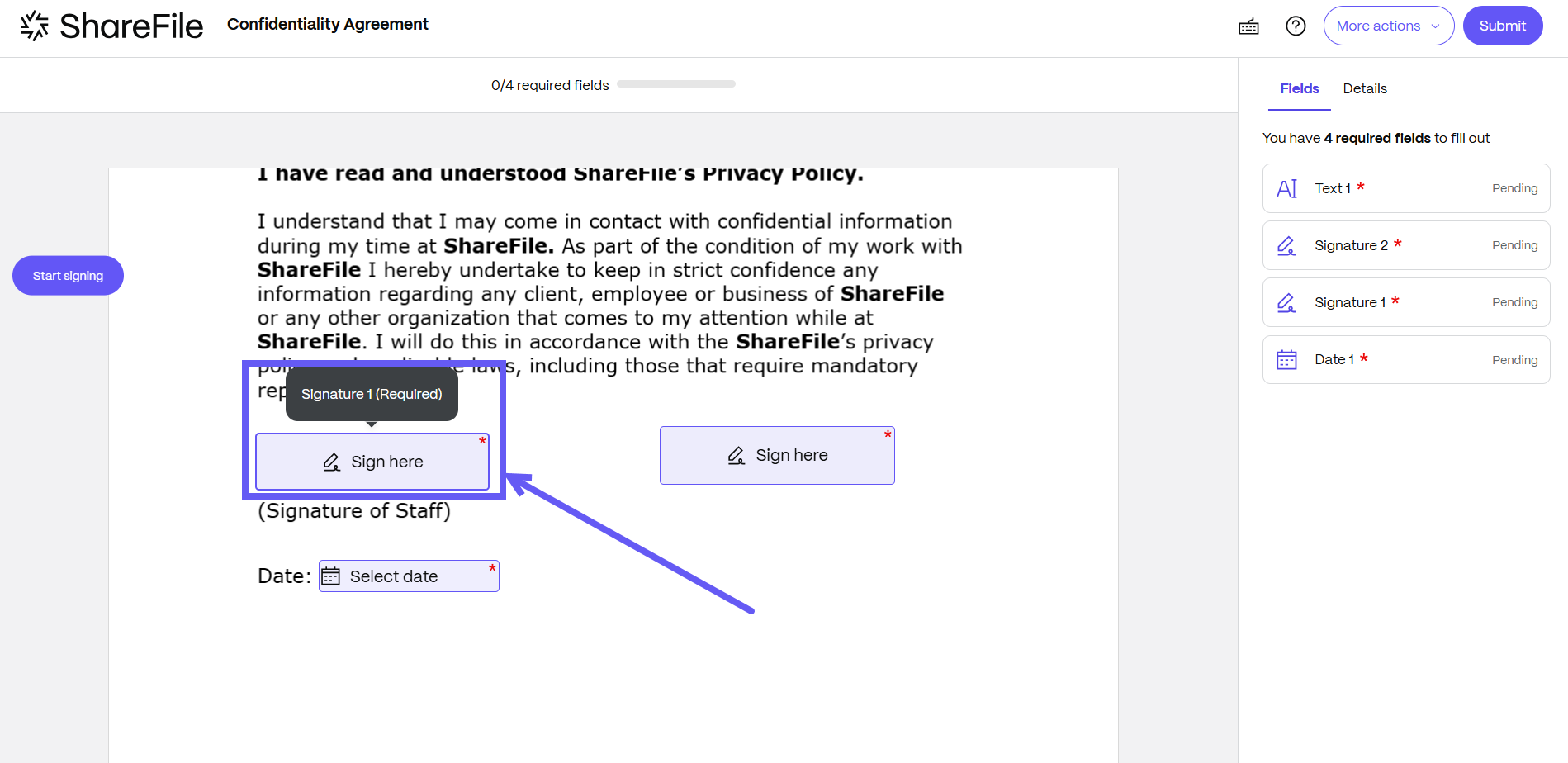Click the required fields progress bar
Screen dimensions: 1568x763
coord(675,83)
